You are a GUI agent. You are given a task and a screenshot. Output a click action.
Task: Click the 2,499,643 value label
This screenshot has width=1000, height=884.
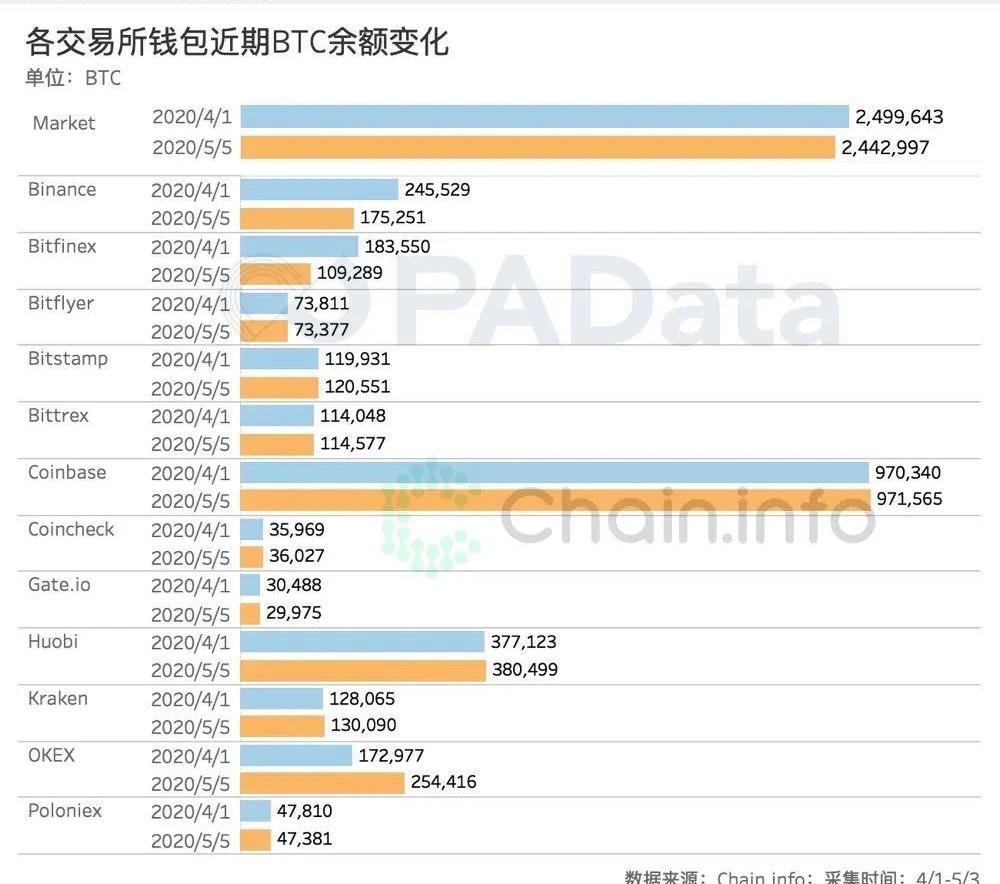tap(899, 117)
